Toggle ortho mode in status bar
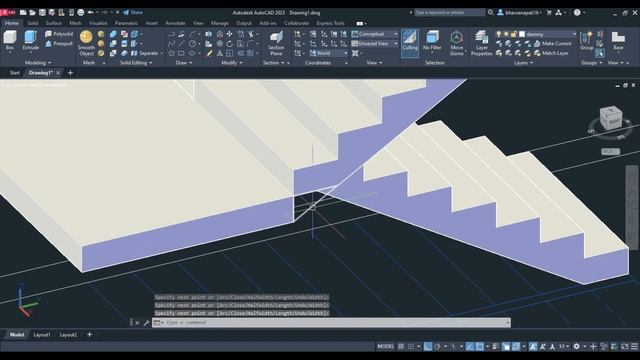Viewport: 640px width, 360px height. click(427, 346)
